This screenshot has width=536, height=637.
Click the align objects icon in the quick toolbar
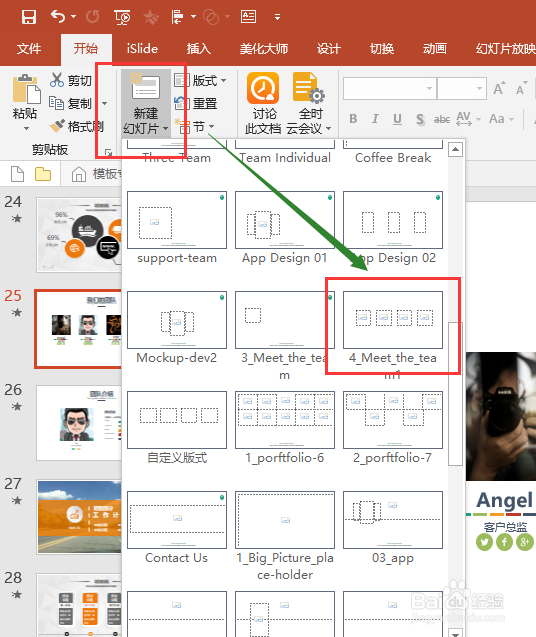coord(177,17)
